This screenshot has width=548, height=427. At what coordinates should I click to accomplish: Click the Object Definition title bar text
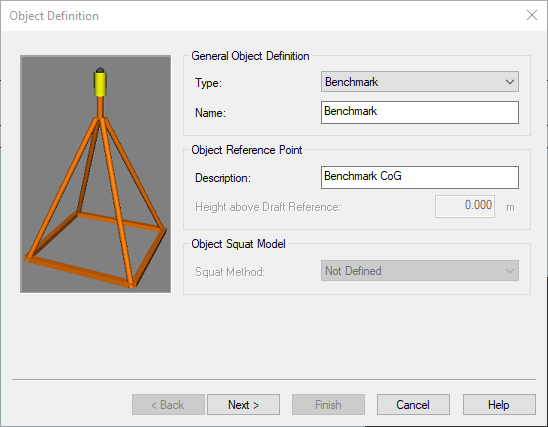point(54,16)
